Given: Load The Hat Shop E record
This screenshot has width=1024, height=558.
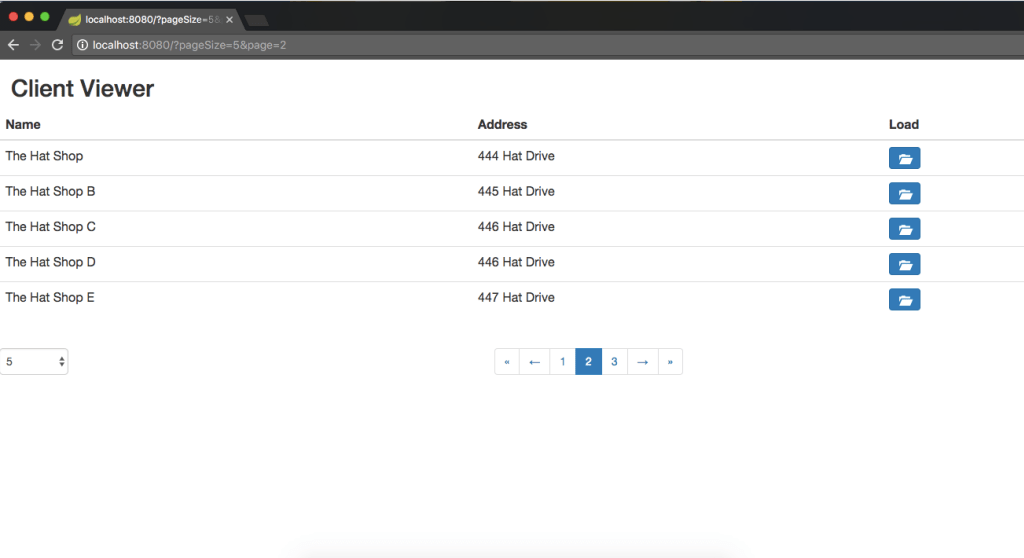Looking at the screenshot, I should (904, 299).
